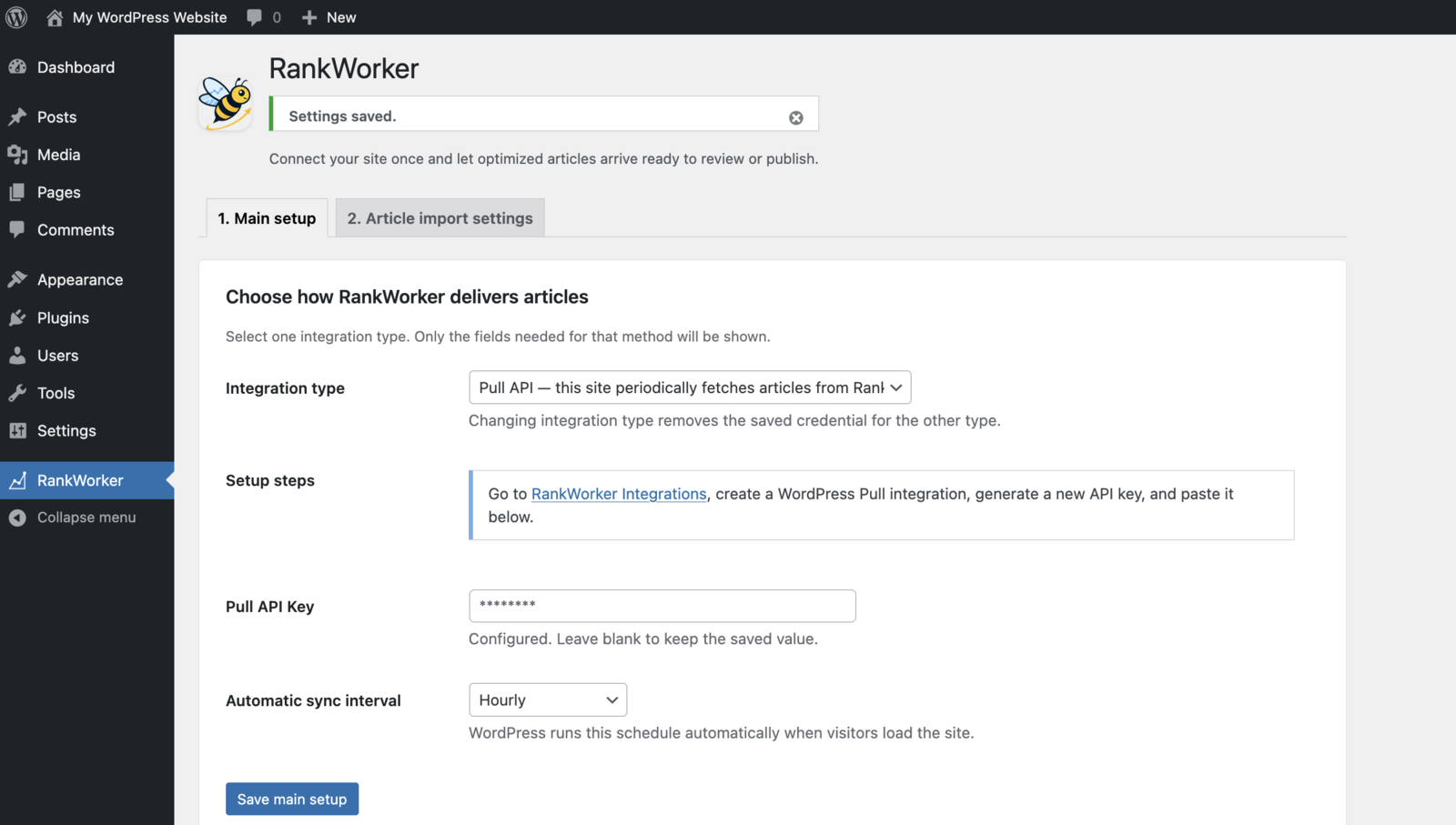Click the Collapse menu arrow icon

point(17,518)
